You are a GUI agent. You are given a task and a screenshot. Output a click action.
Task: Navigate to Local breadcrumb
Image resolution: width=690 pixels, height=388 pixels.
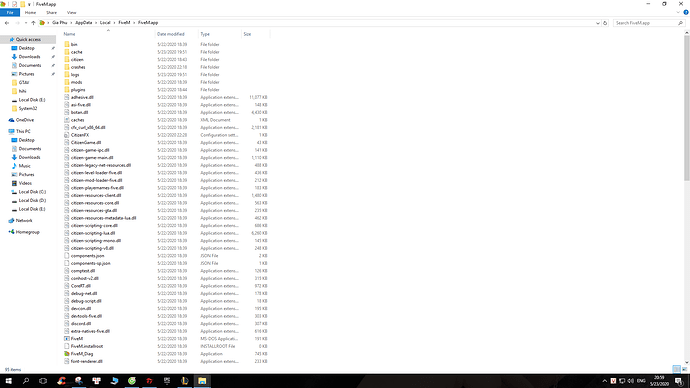(105, 23)
